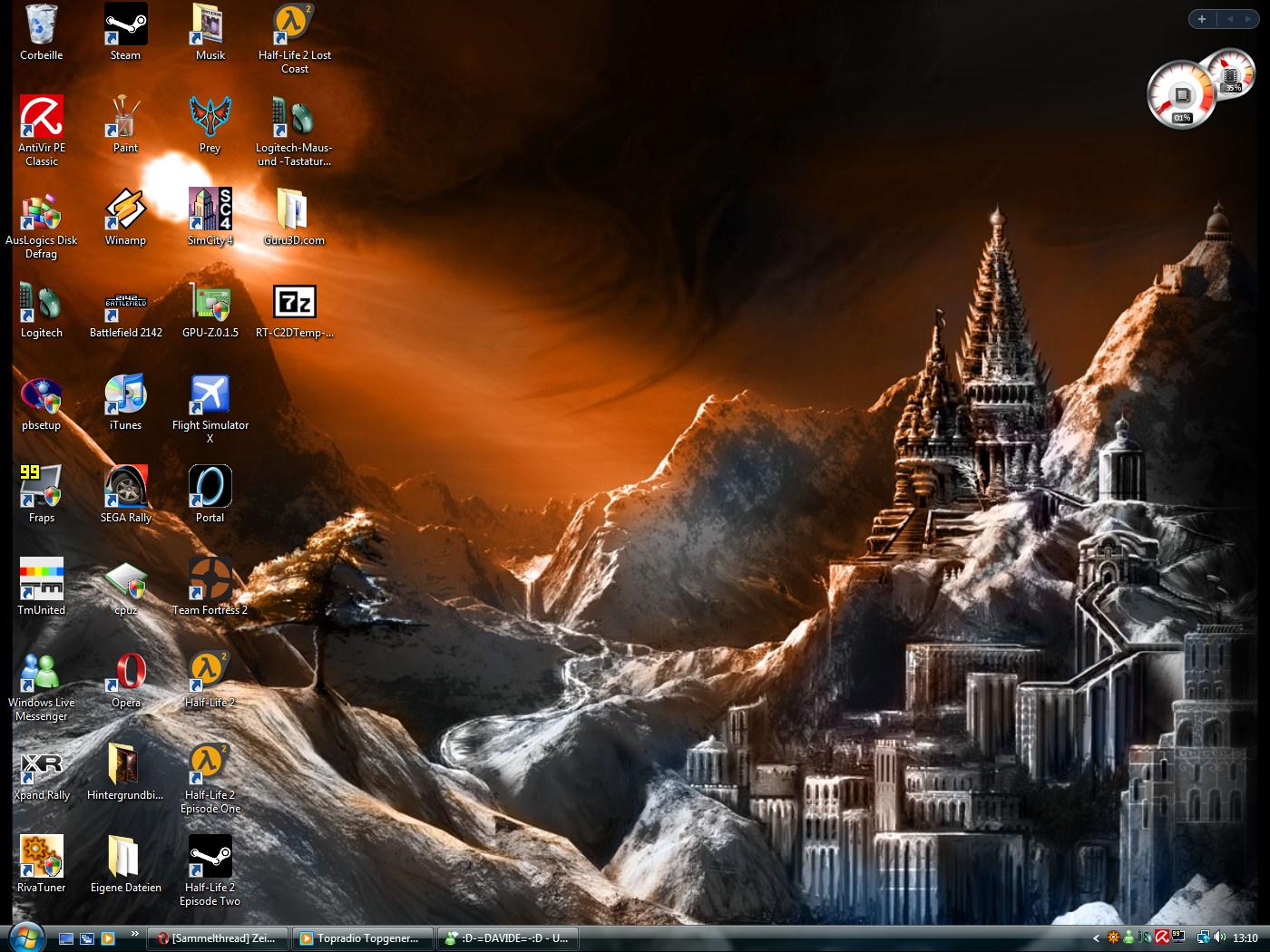
Task: Open the volume speaker tray icon
Action: [1219, 937]
